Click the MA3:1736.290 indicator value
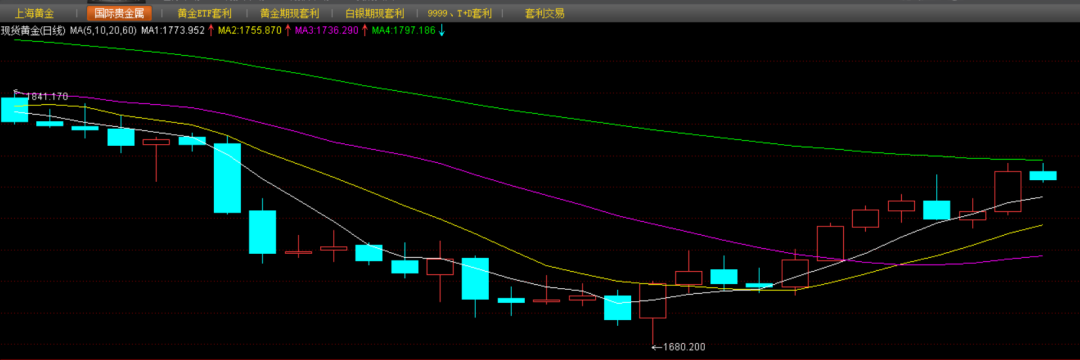This screenshot has width=1080, height=360. [x=326, y=30]
